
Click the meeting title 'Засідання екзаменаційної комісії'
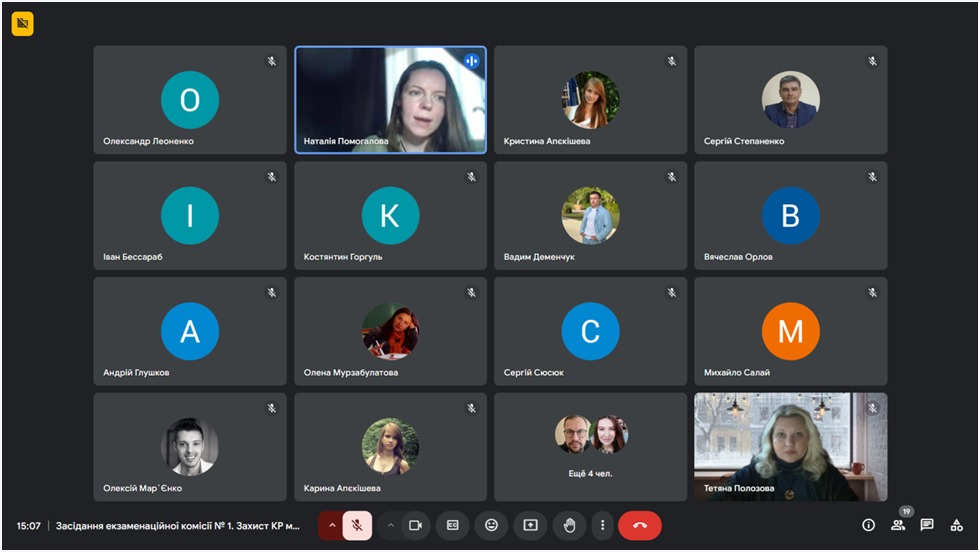coord(177,526)
